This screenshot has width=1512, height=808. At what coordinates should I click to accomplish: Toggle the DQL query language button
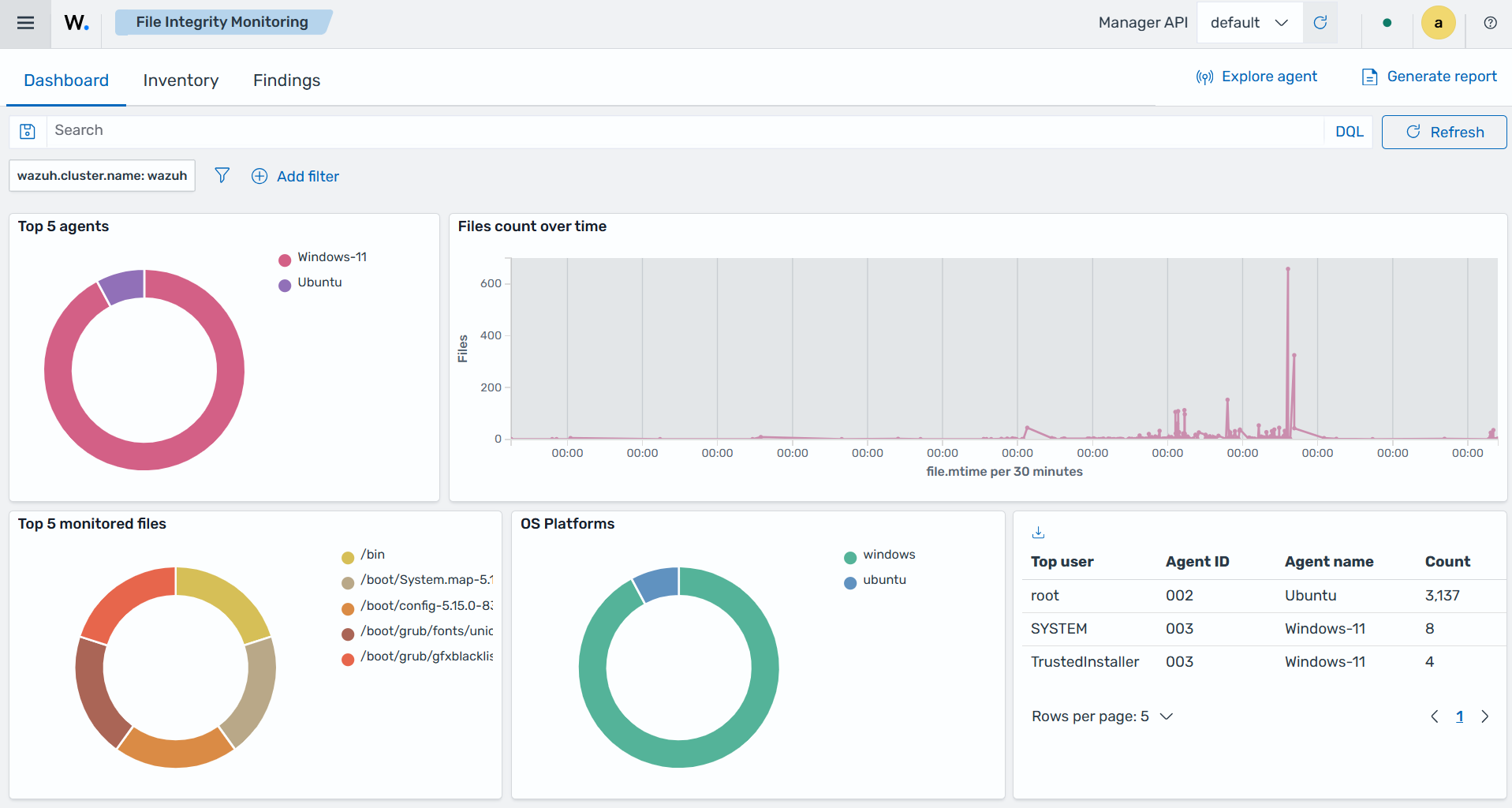(x=1349, y=132)
